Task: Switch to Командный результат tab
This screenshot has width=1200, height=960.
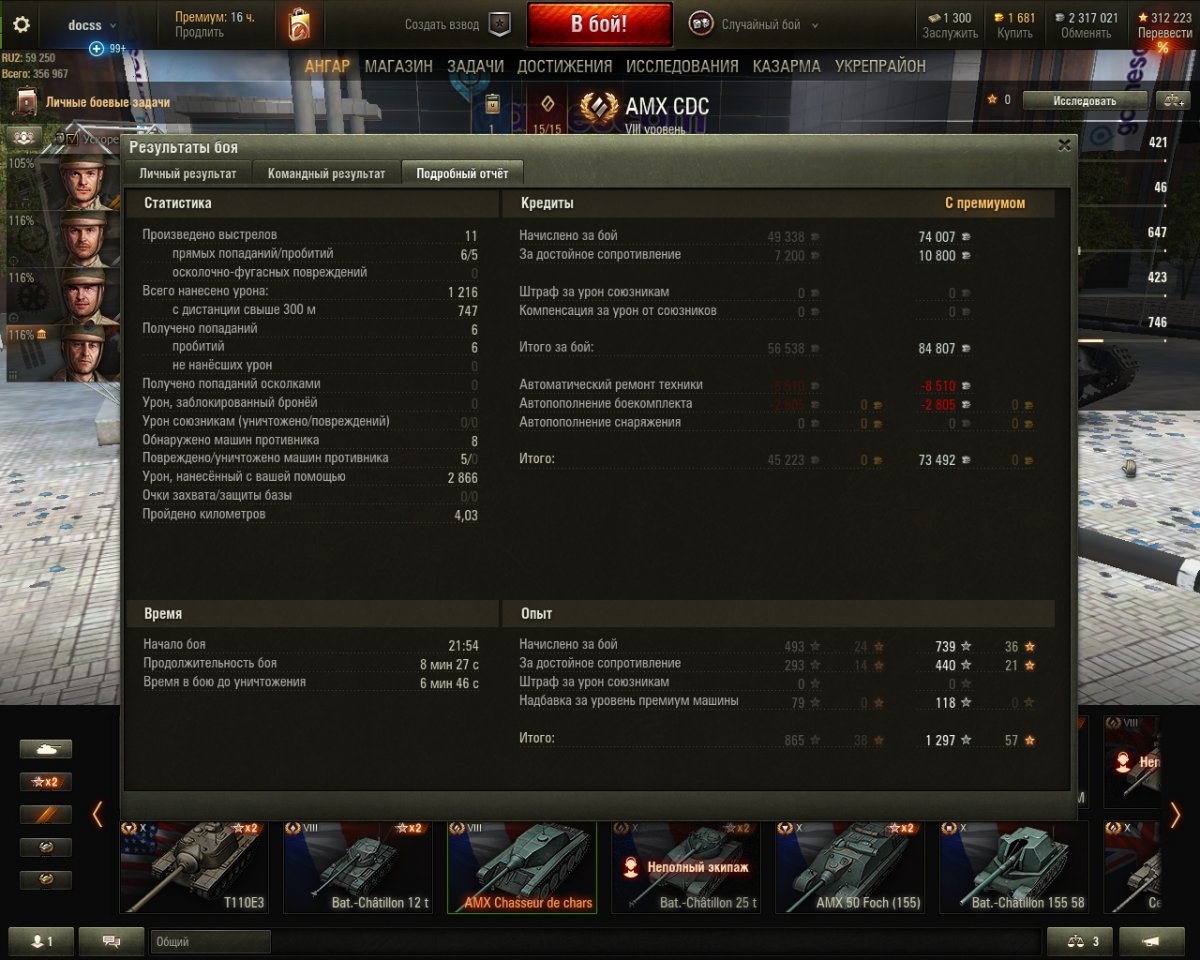Action: tap(326, 173)
